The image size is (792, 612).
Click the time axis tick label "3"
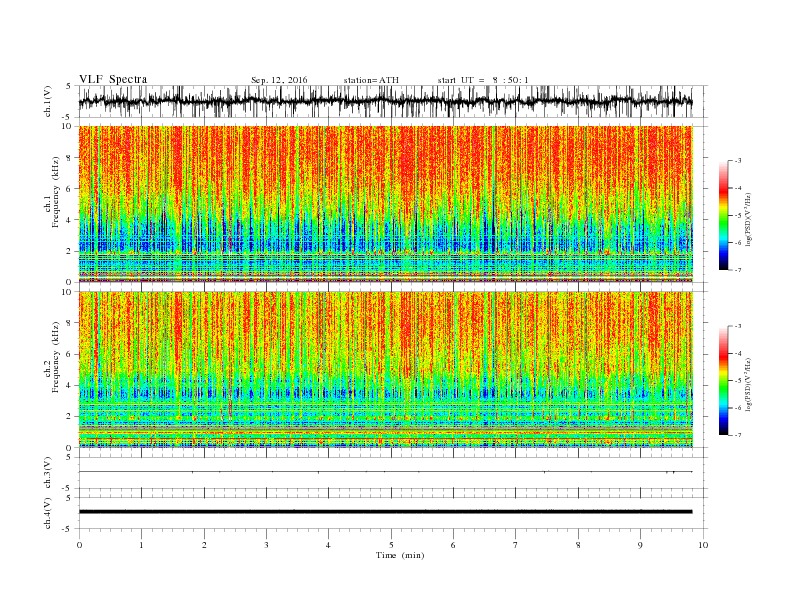(x=266, y=545)
